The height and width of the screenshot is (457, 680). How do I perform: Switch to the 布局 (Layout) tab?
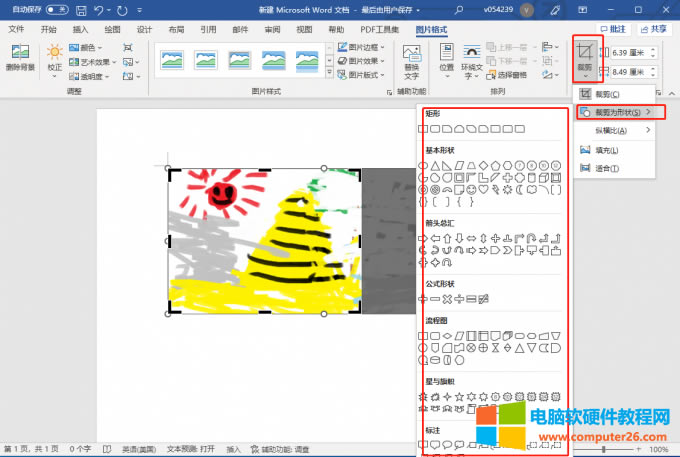tap(176, 30)
